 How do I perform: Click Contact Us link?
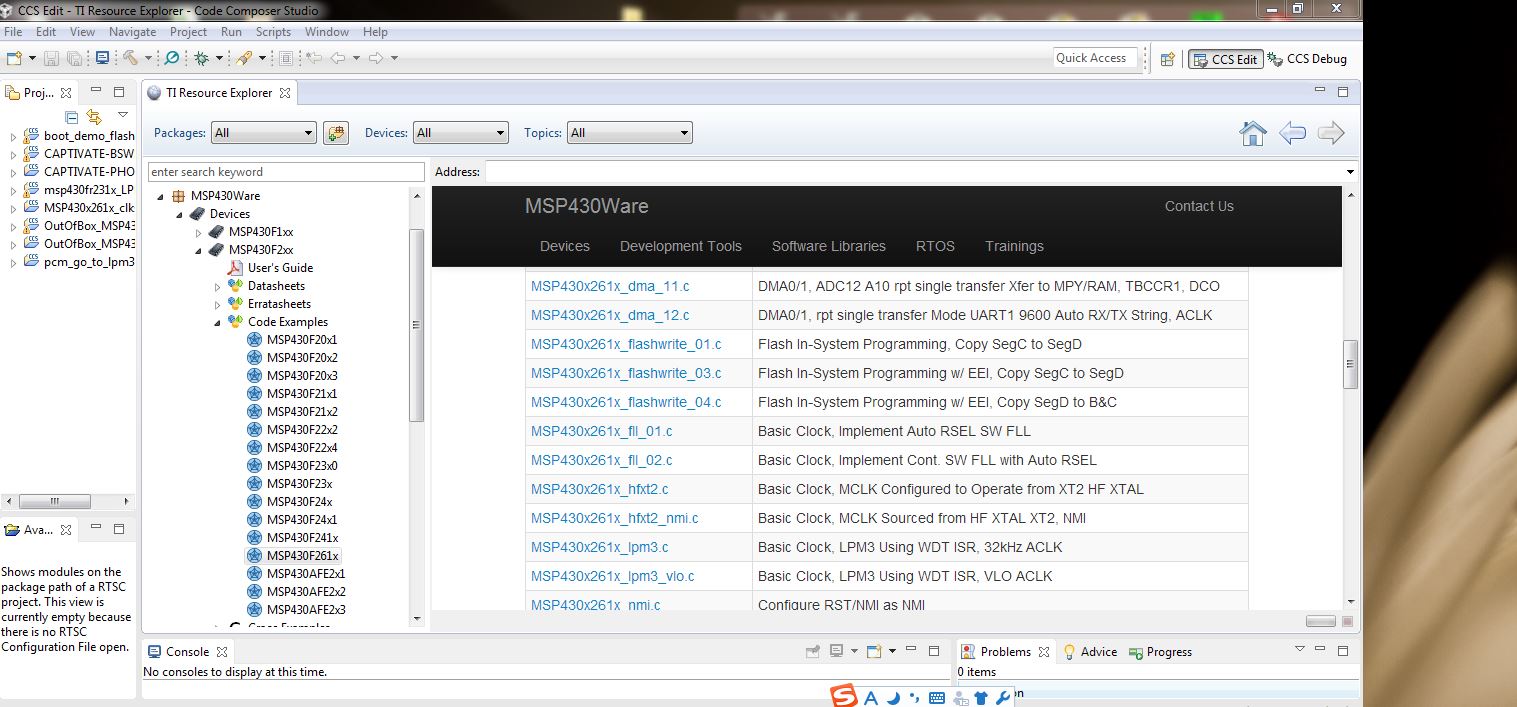tap(1199, 206)
